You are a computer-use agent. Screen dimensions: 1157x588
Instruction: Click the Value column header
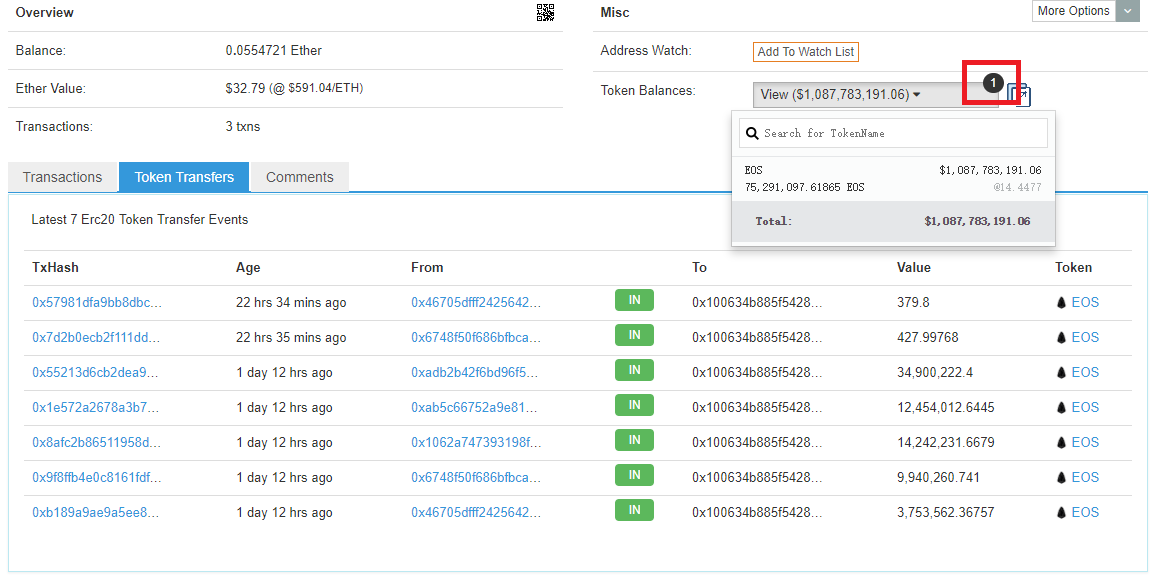click(913, 268)
